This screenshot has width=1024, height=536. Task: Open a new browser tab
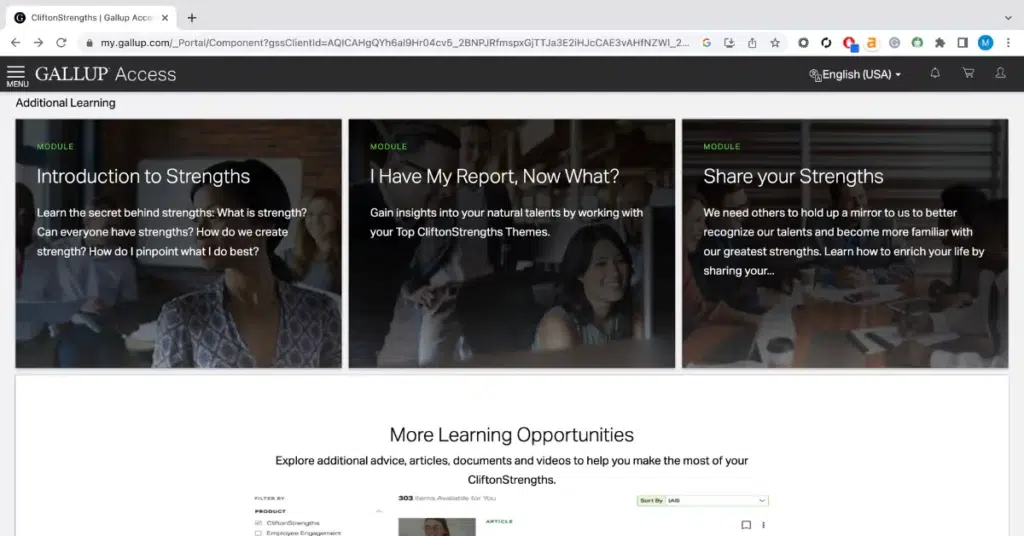(191, 18)
